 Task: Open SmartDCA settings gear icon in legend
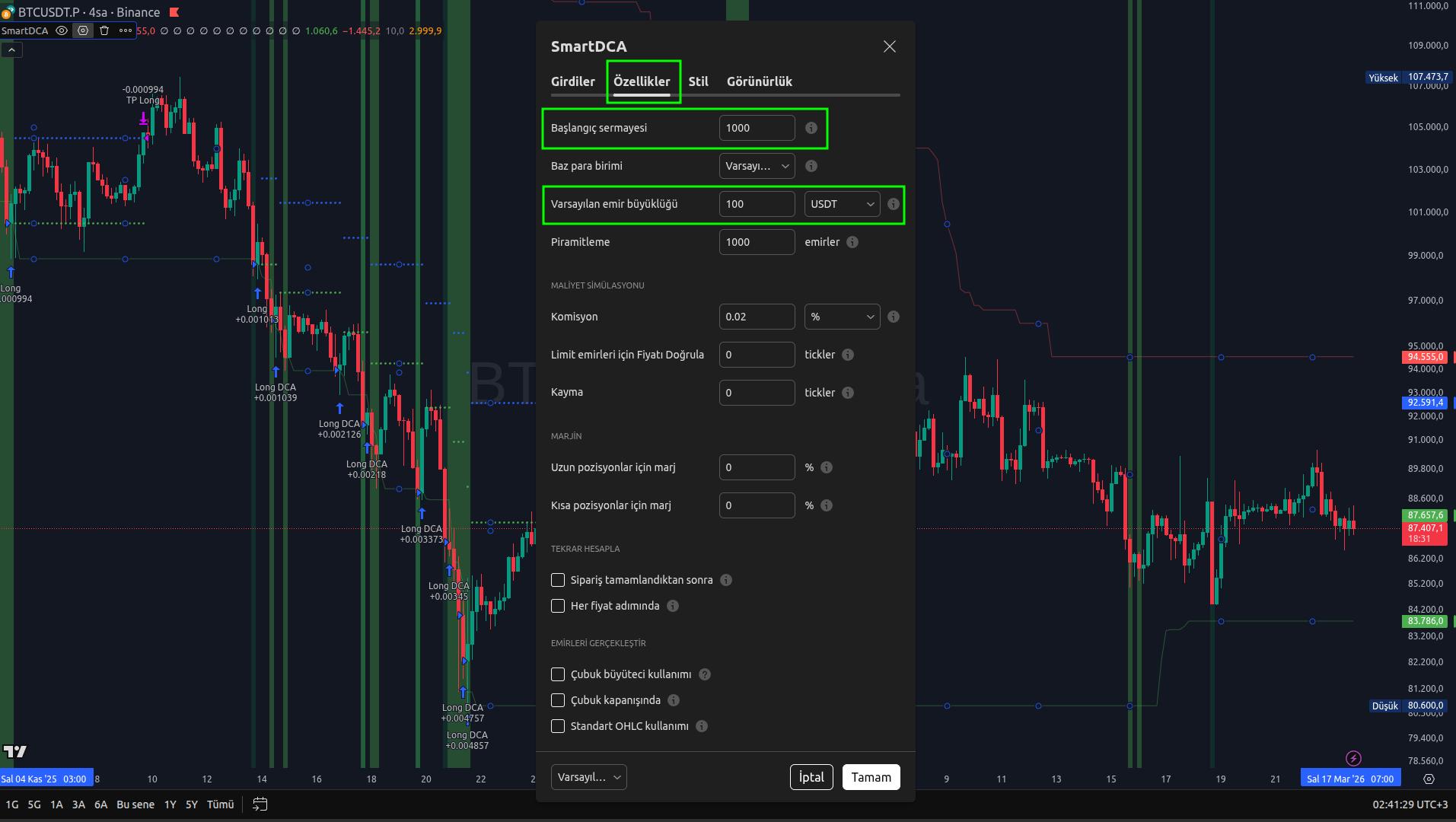83,30
